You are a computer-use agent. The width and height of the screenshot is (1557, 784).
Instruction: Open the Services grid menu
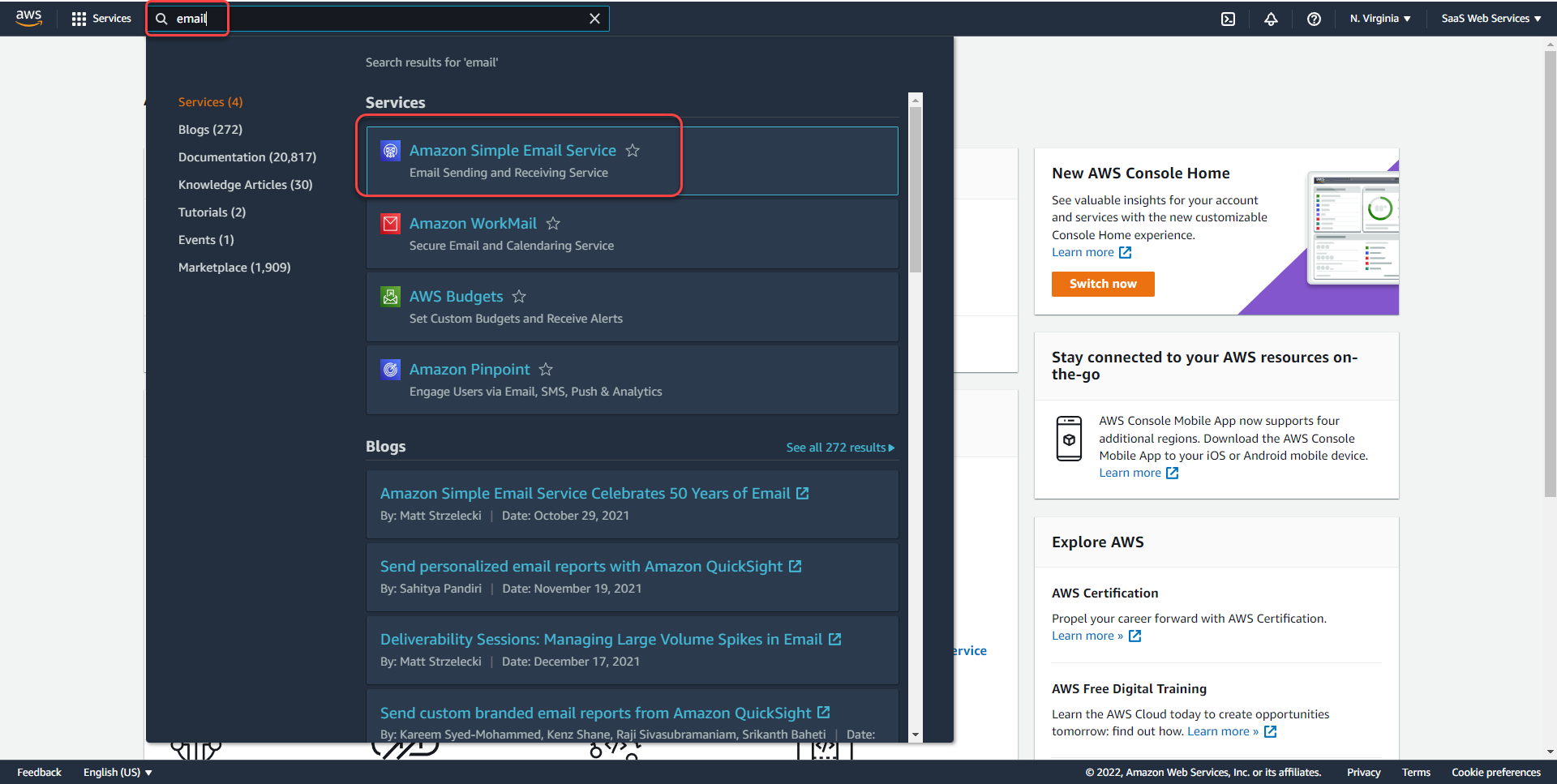(101, 19)
